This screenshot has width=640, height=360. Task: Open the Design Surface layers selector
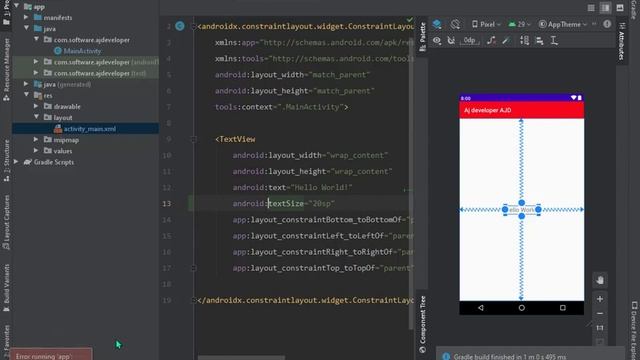pos(437,24)
